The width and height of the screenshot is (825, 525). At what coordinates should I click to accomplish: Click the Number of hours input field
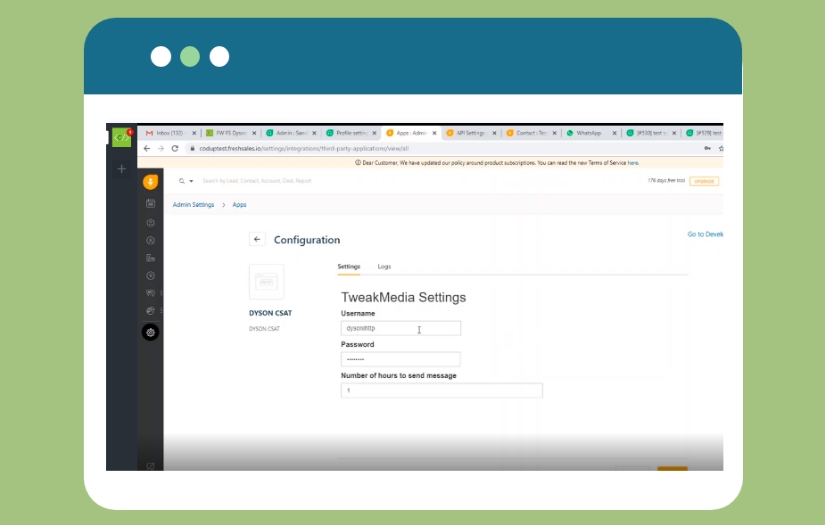click(441, 391)
